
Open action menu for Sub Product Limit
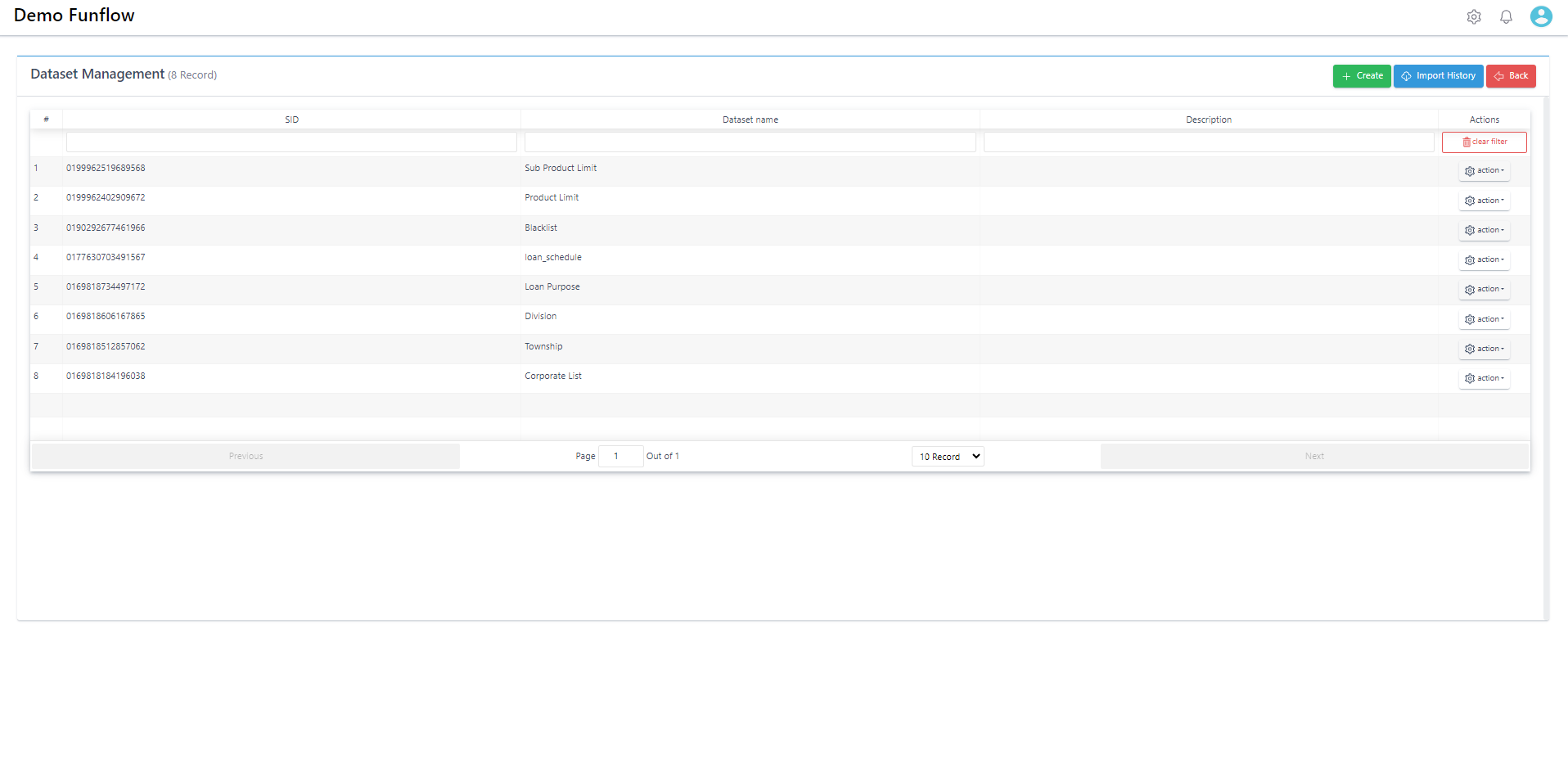click(1484, 171)
